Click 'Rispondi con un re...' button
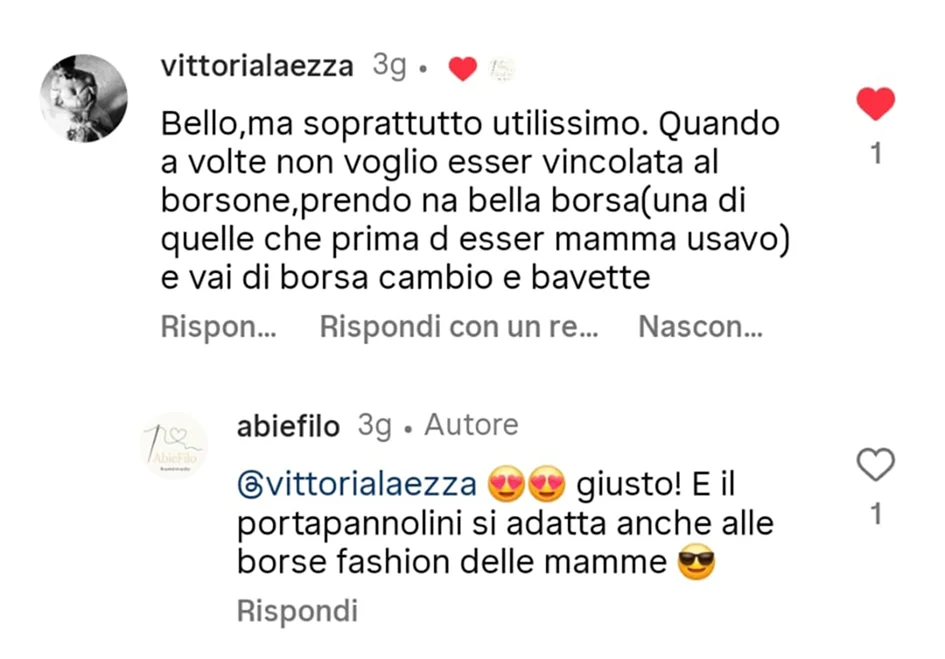 tap(459, 327)
